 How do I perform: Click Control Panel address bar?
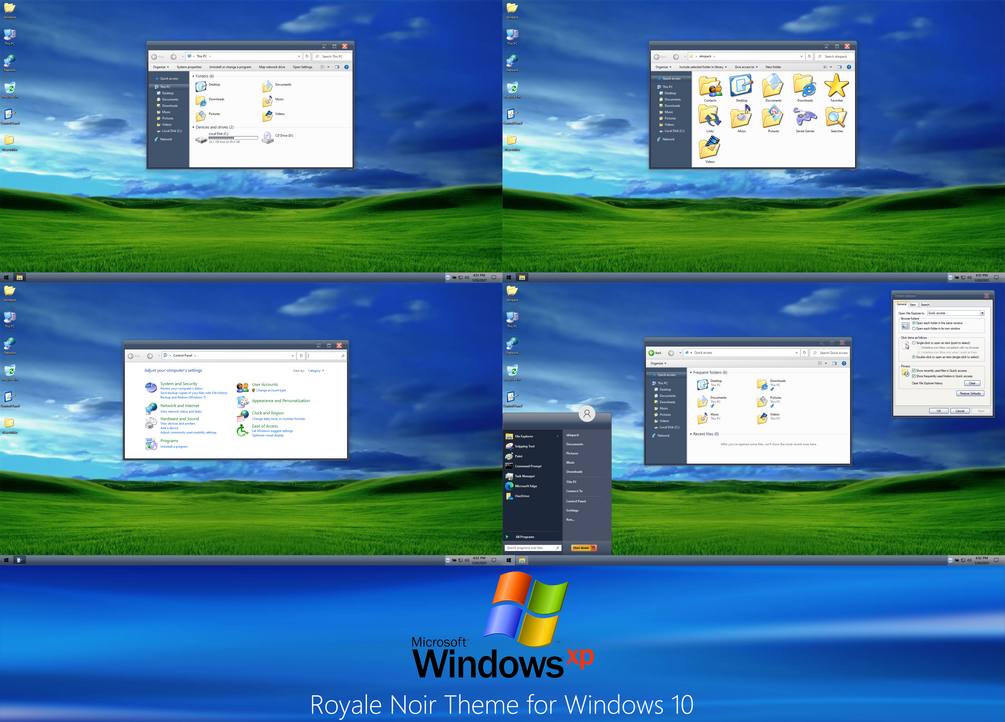(x=229, y=355)
